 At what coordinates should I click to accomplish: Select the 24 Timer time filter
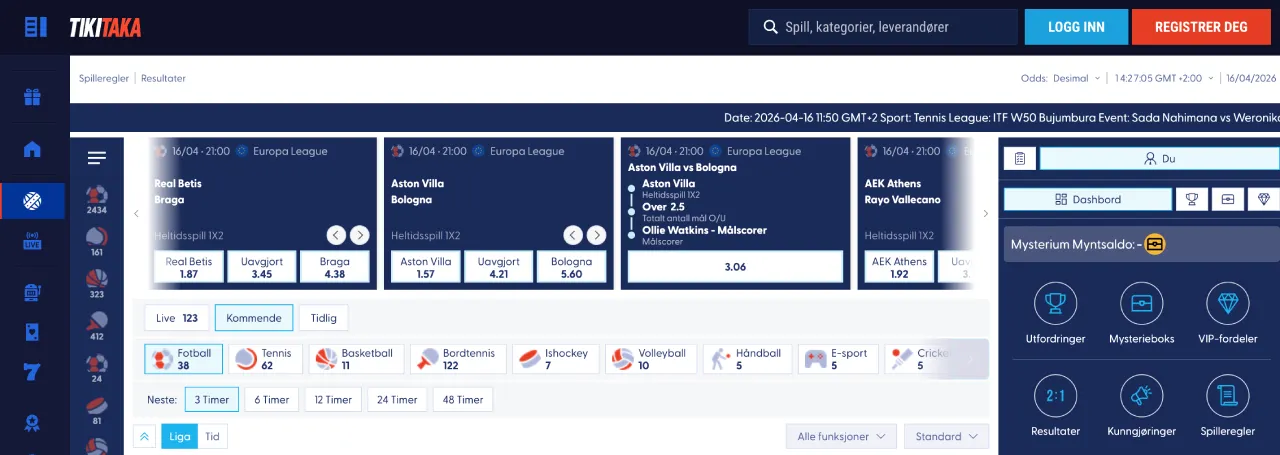(x=397, y=399)
